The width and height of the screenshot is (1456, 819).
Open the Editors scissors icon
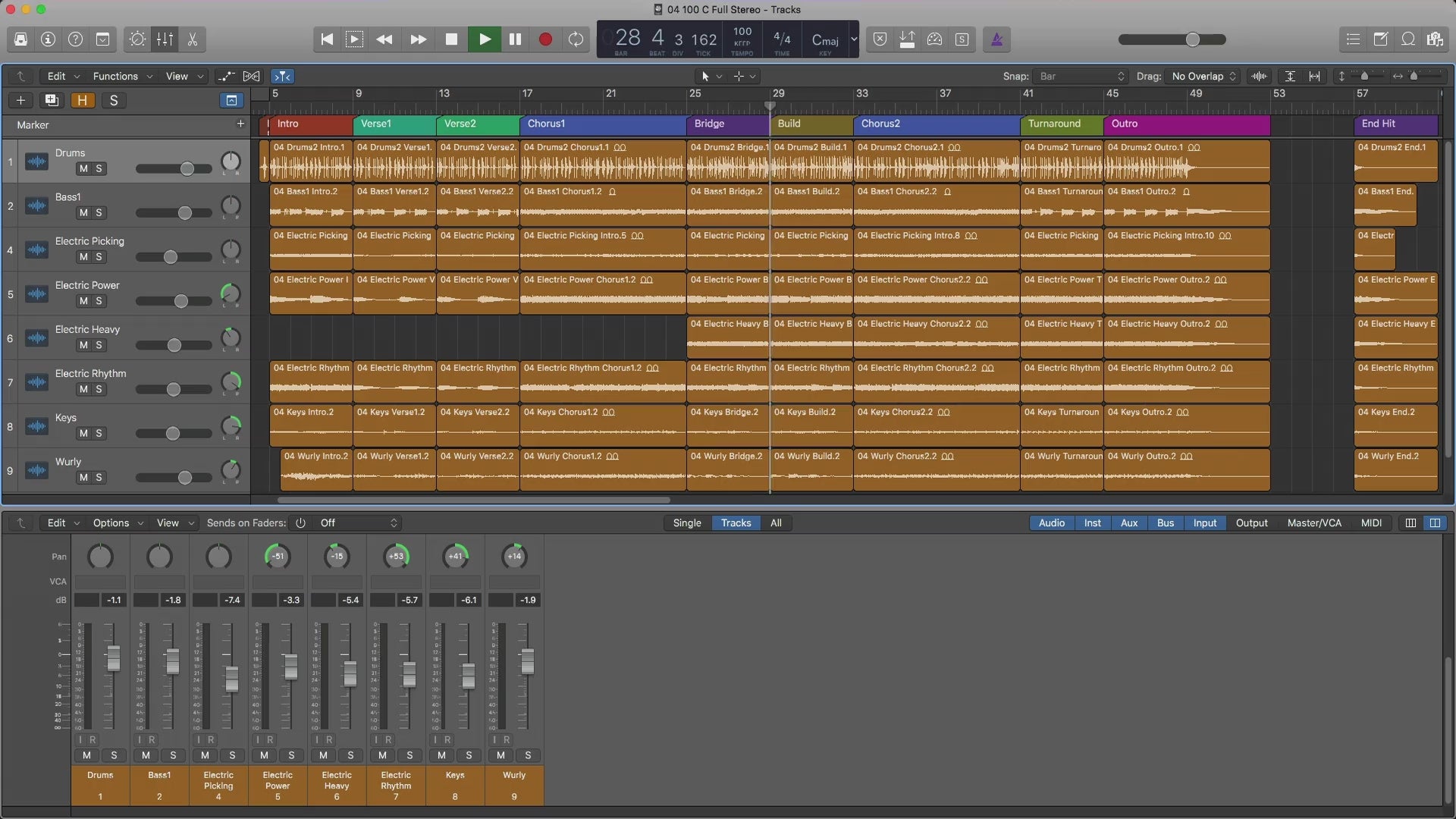(x=192, y=39)
